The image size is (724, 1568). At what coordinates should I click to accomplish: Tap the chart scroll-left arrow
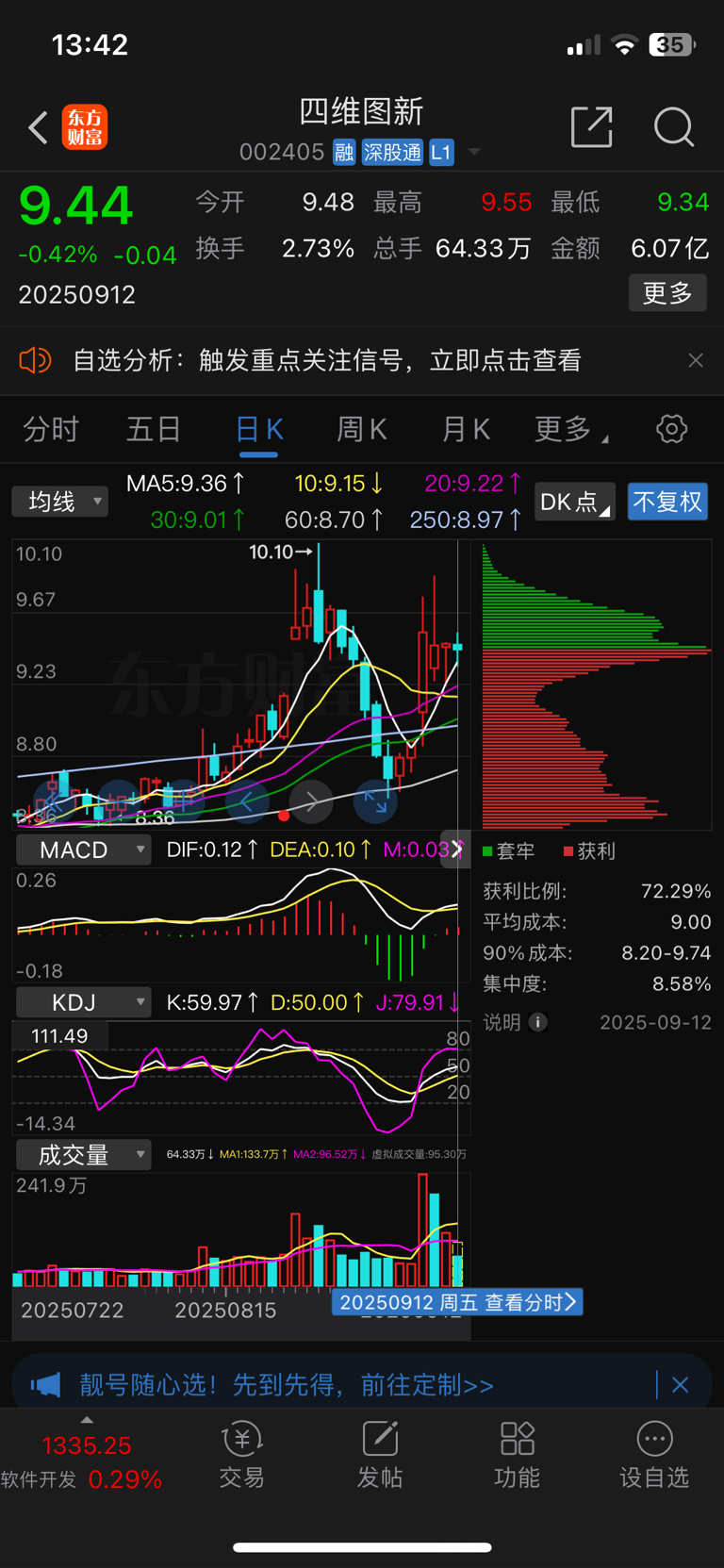point(247,802)
